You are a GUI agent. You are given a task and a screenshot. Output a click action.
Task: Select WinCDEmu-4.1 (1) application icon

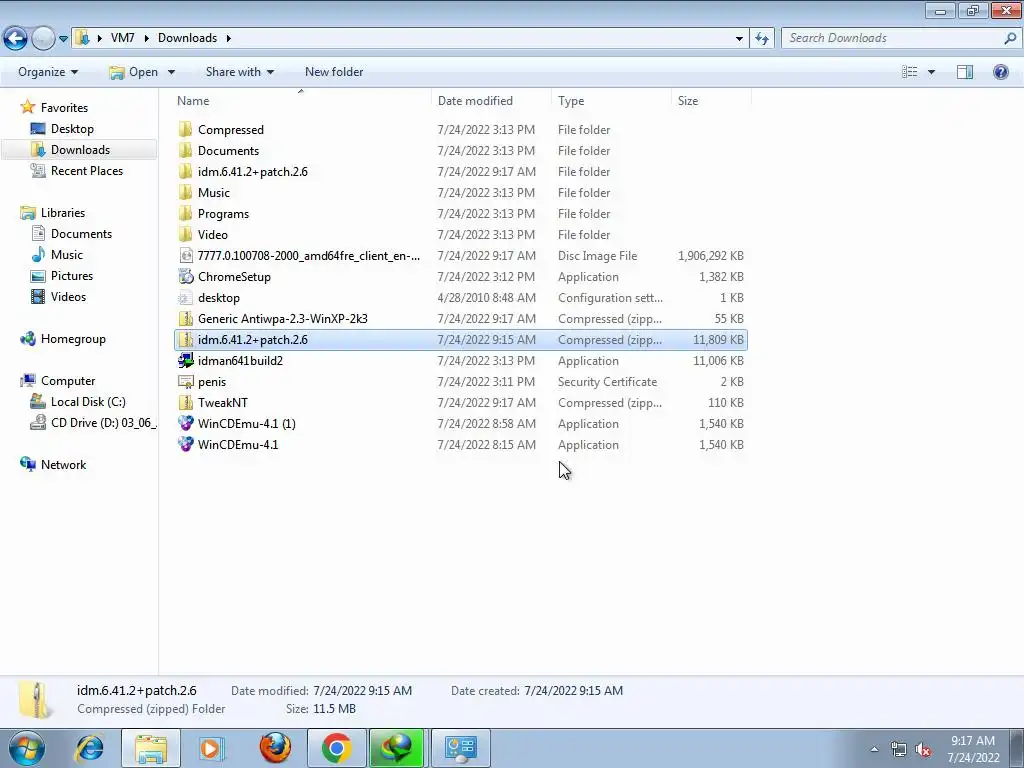click(x=185, y=423)
